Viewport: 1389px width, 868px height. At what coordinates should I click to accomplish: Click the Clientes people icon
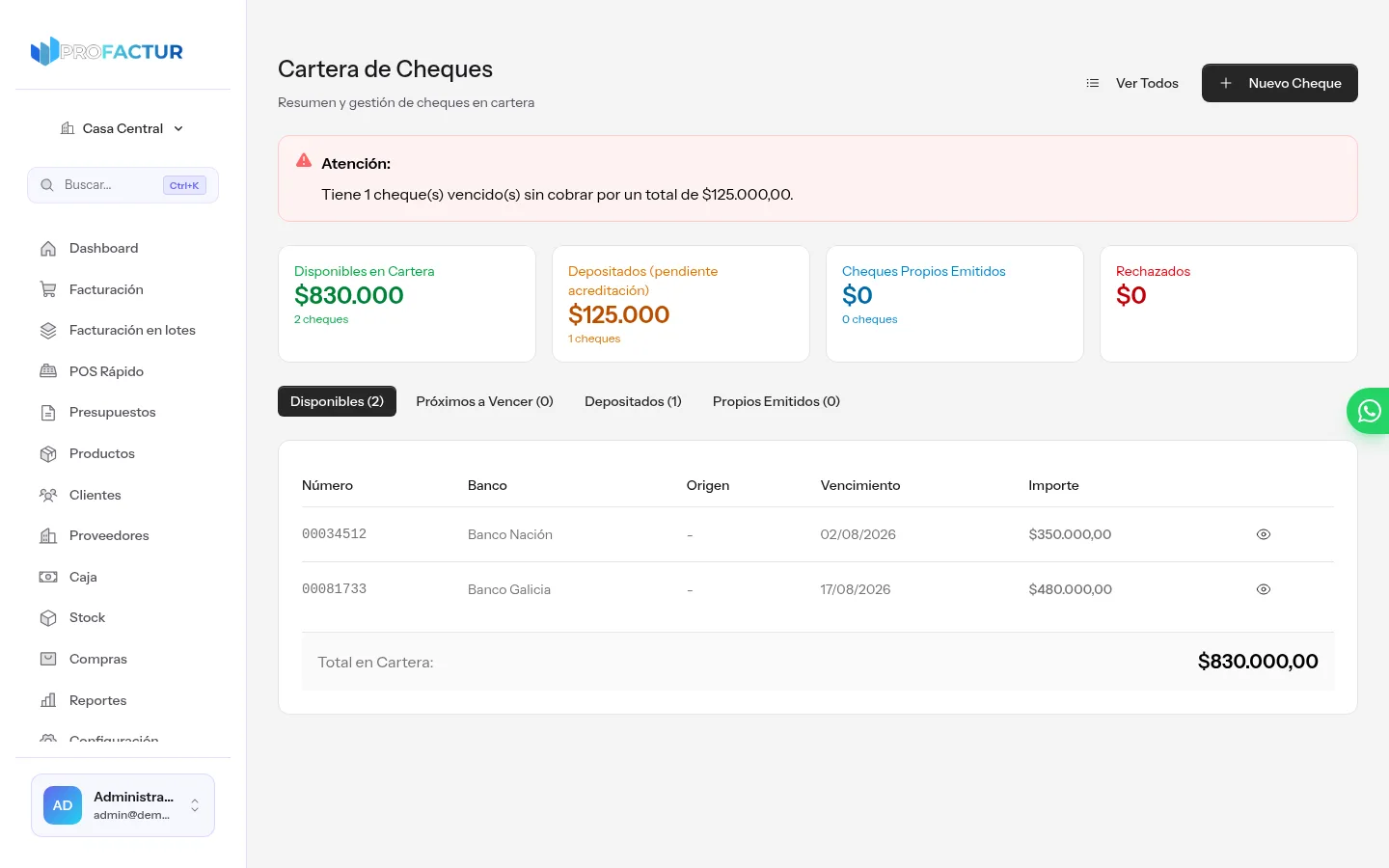point(48,495)
